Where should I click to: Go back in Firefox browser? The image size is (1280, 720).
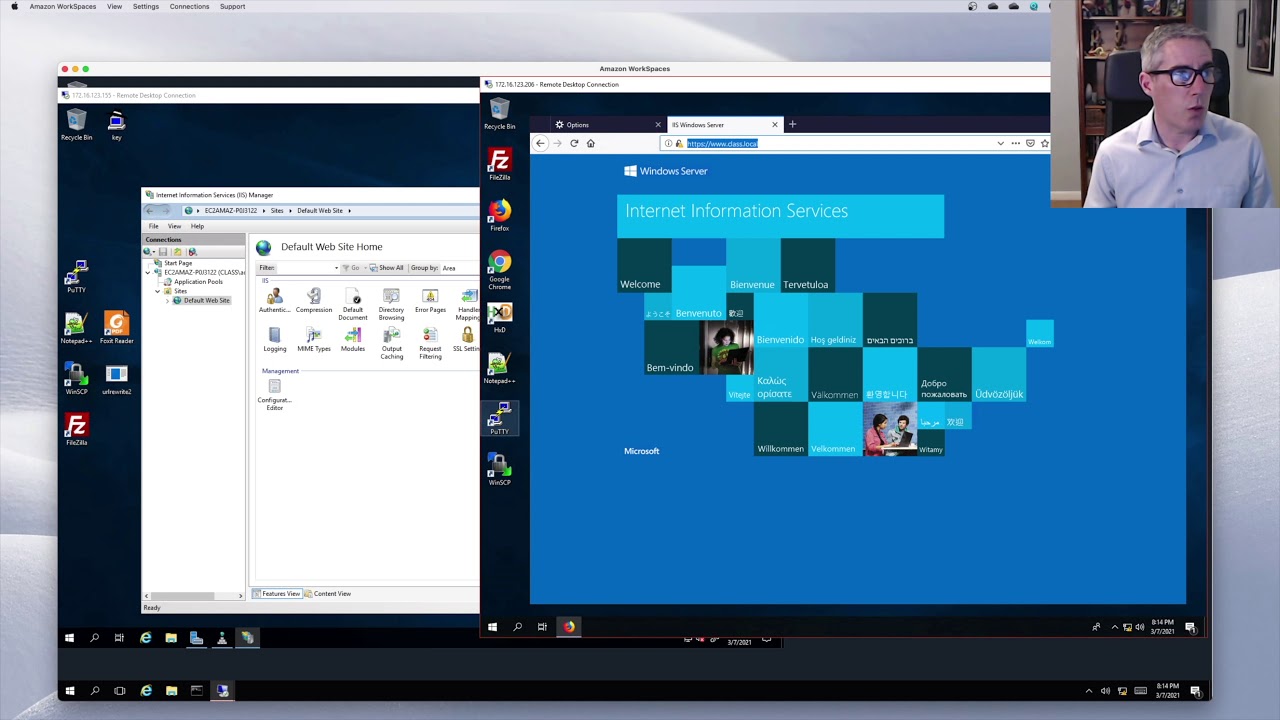click(x=540, y=143)
